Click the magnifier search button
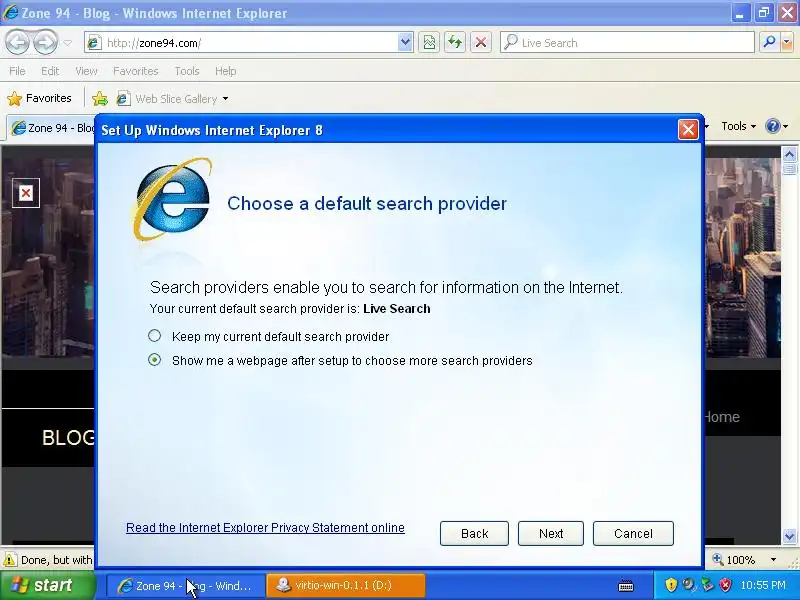 [768, 43]
